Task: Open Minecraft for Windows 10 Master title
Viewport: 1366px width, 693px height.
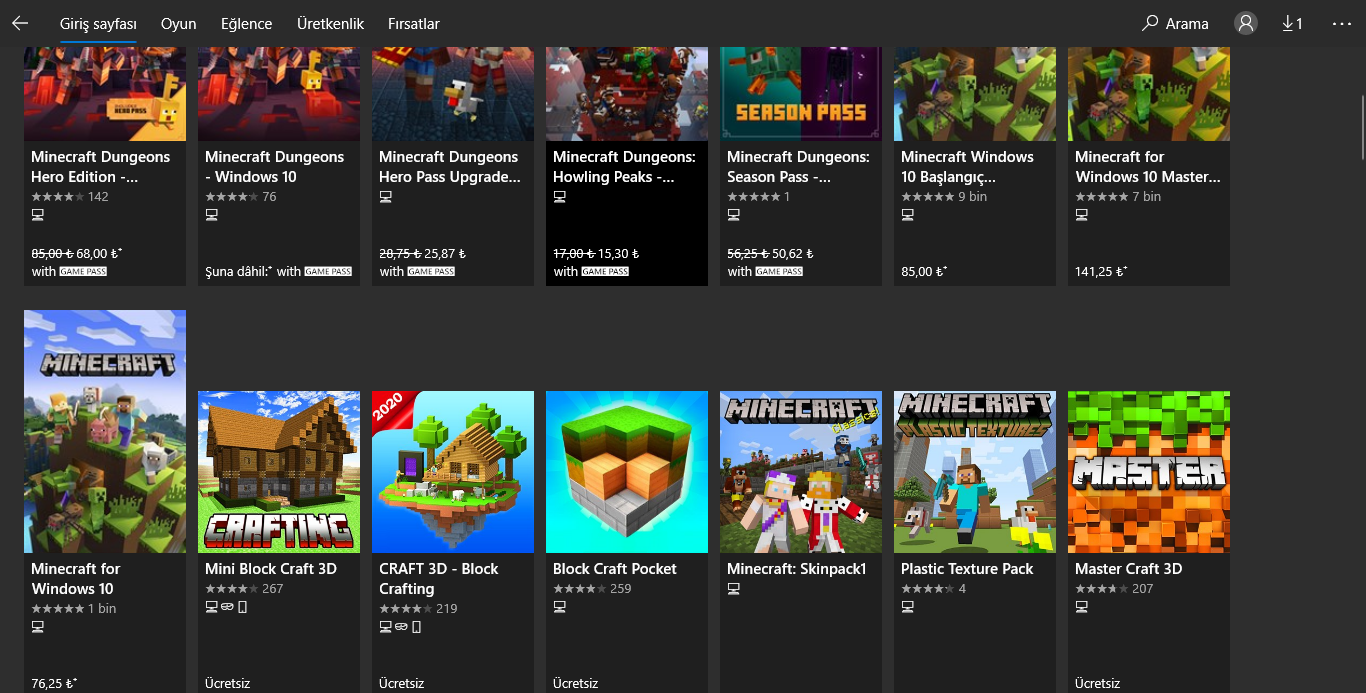Action: [1148, 166]
